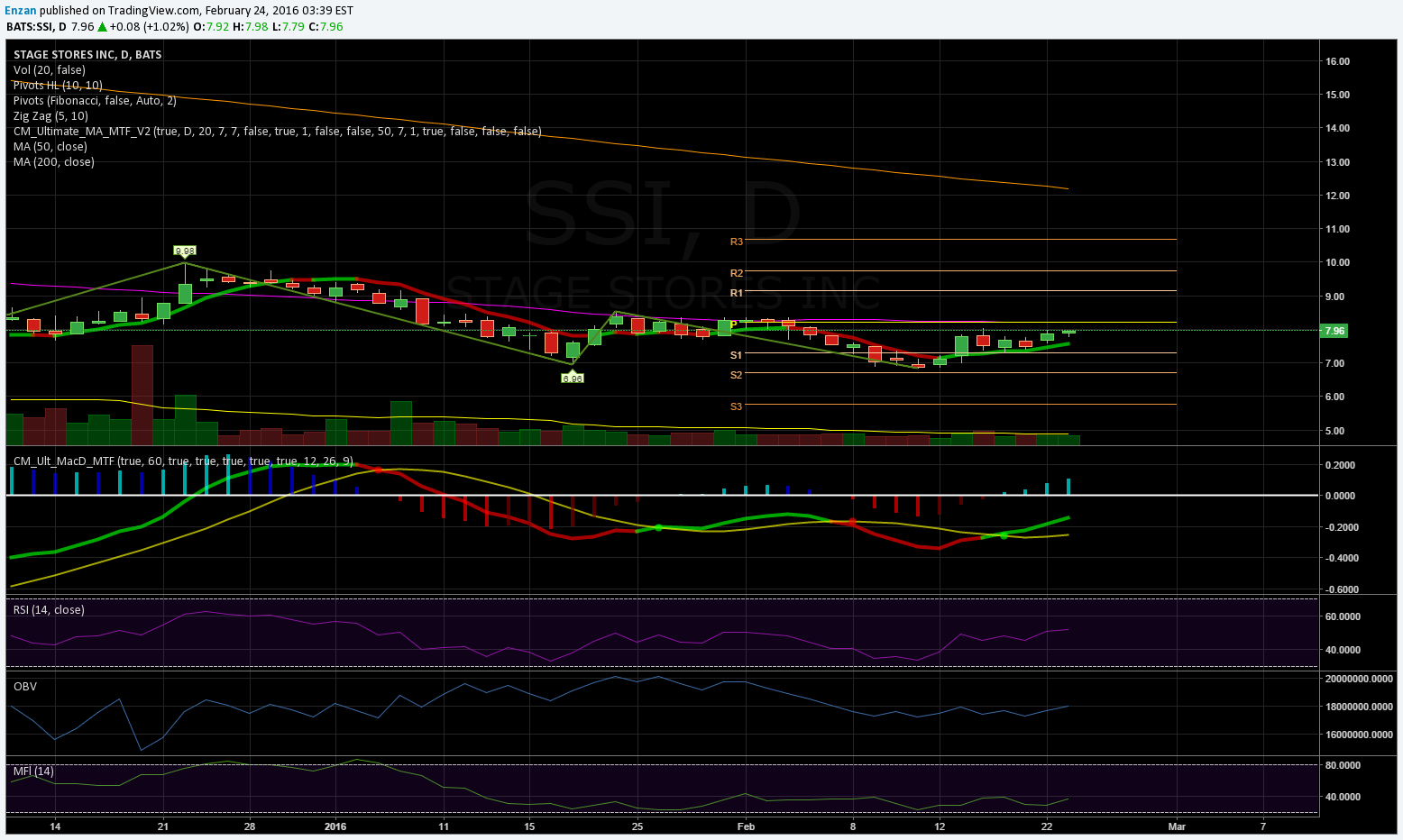Click the O:7.92 open value in header

point(211,27)
